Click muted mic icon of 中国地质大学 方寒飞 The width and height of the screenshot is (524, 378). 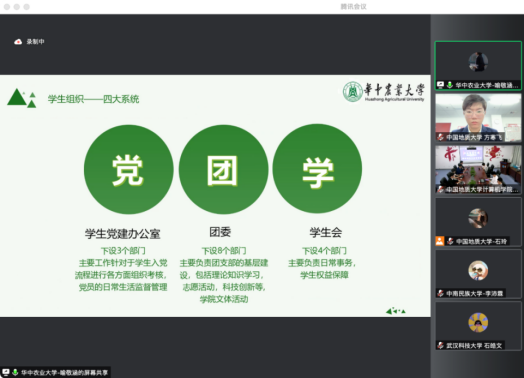[440, 137]
